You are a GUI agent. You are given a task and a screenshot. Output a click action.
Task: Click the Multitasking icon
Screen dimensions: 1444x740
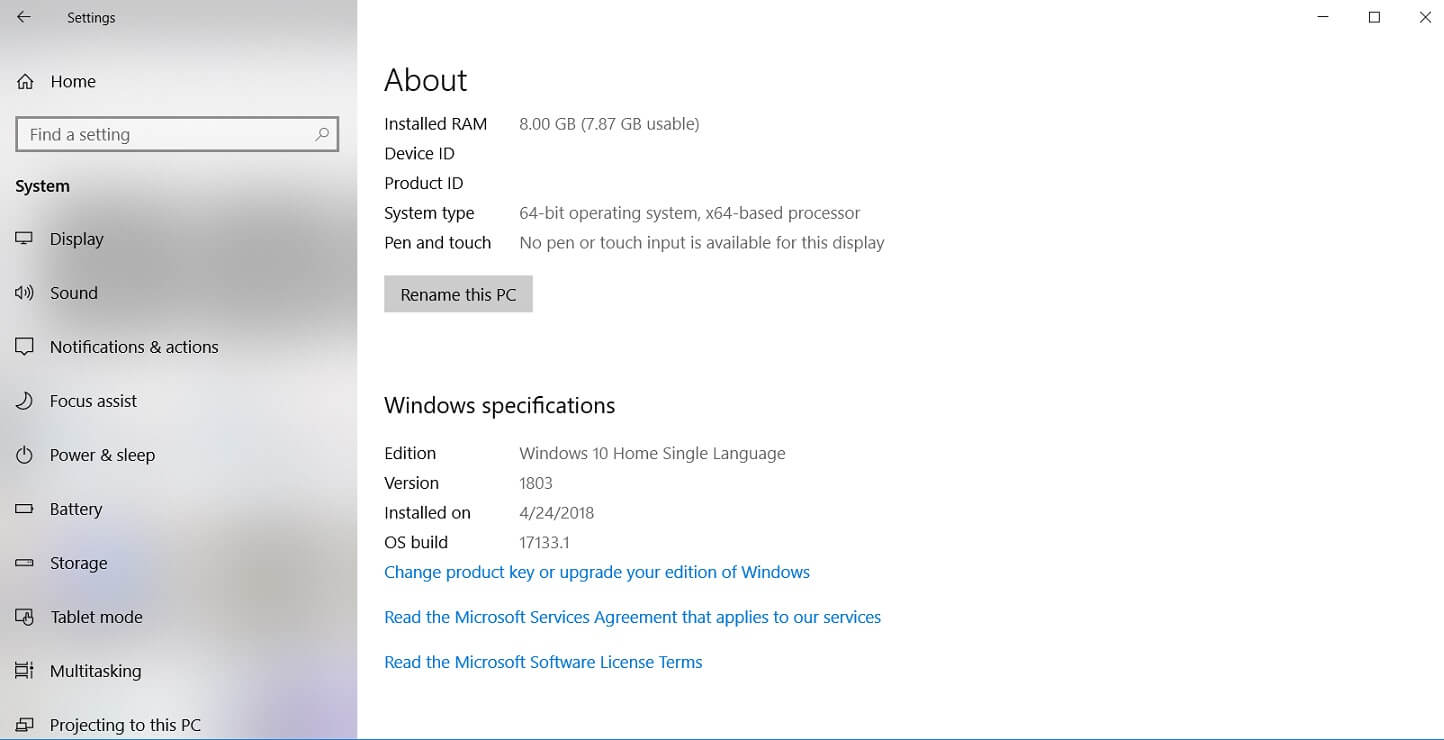pos(25,671)
